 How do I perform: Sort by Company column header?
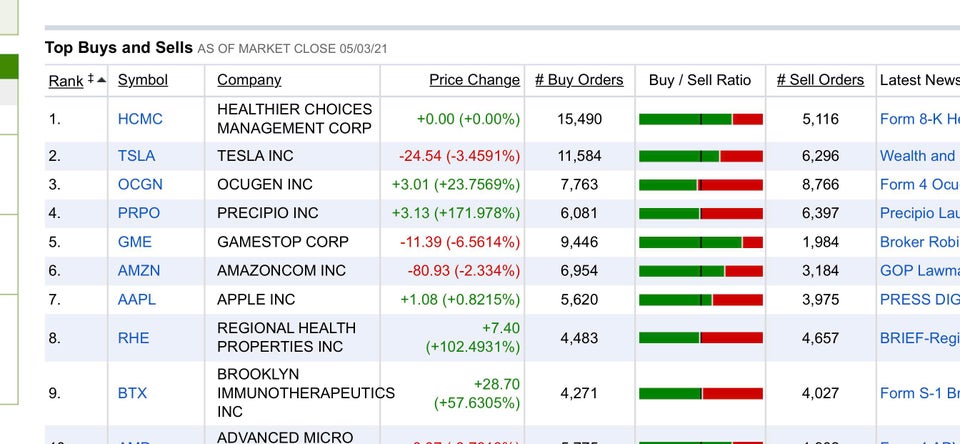point(249,80)
